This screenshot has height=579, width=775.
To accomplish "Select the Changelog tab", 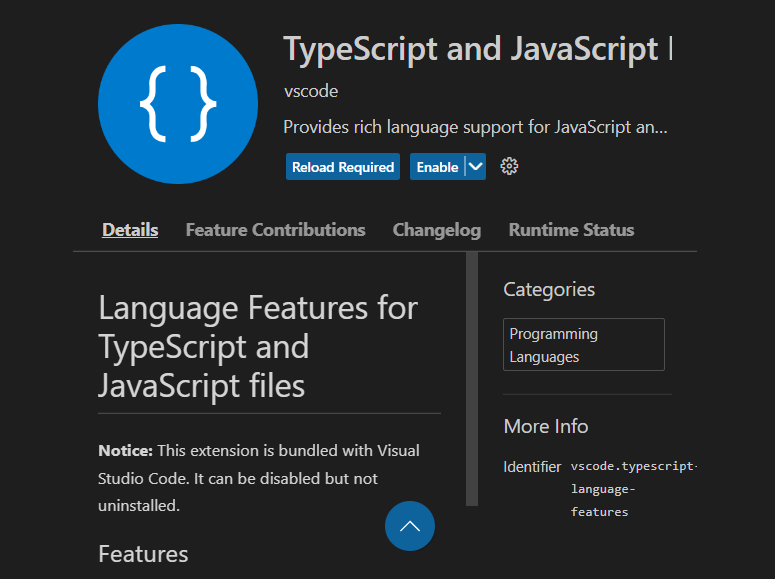I will point(436,230).
